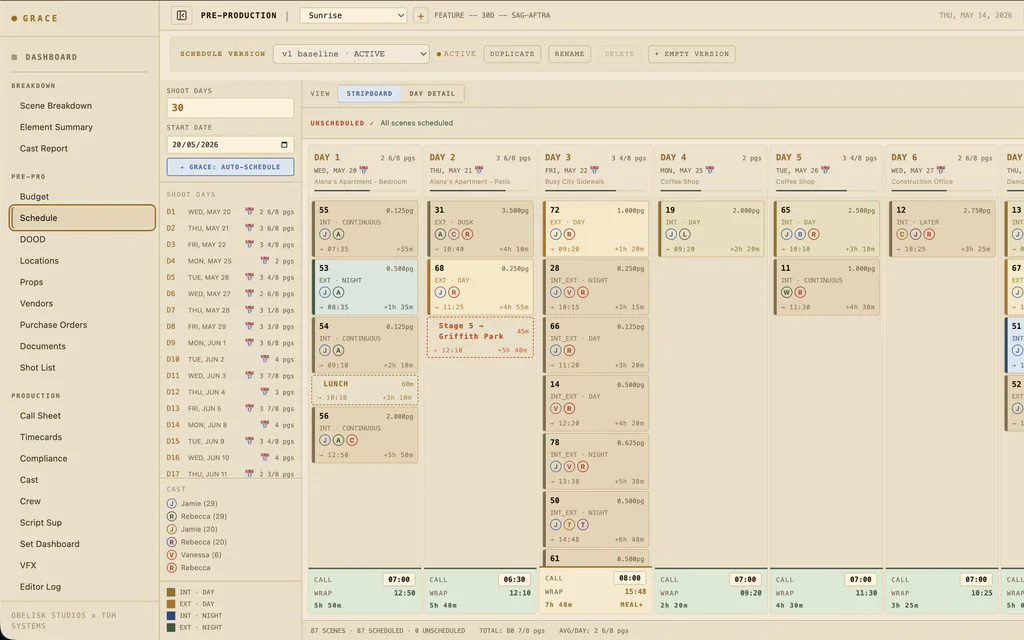Open Scene Breakdown in the sidebar
Screen dimensions: 1024x640
(x=56, y=106)
